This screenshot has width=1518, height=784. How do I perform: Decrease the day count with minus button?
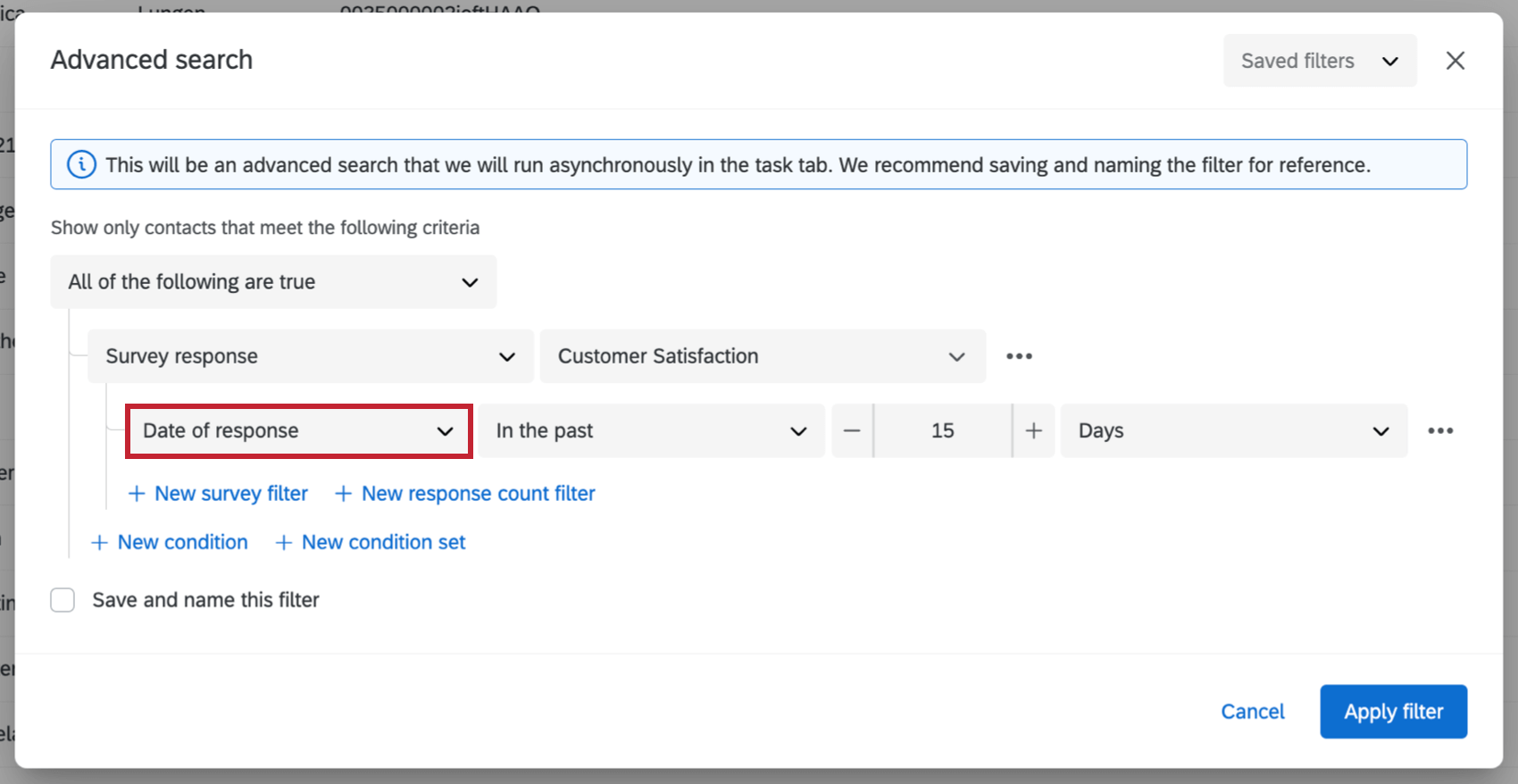(852, 431)
